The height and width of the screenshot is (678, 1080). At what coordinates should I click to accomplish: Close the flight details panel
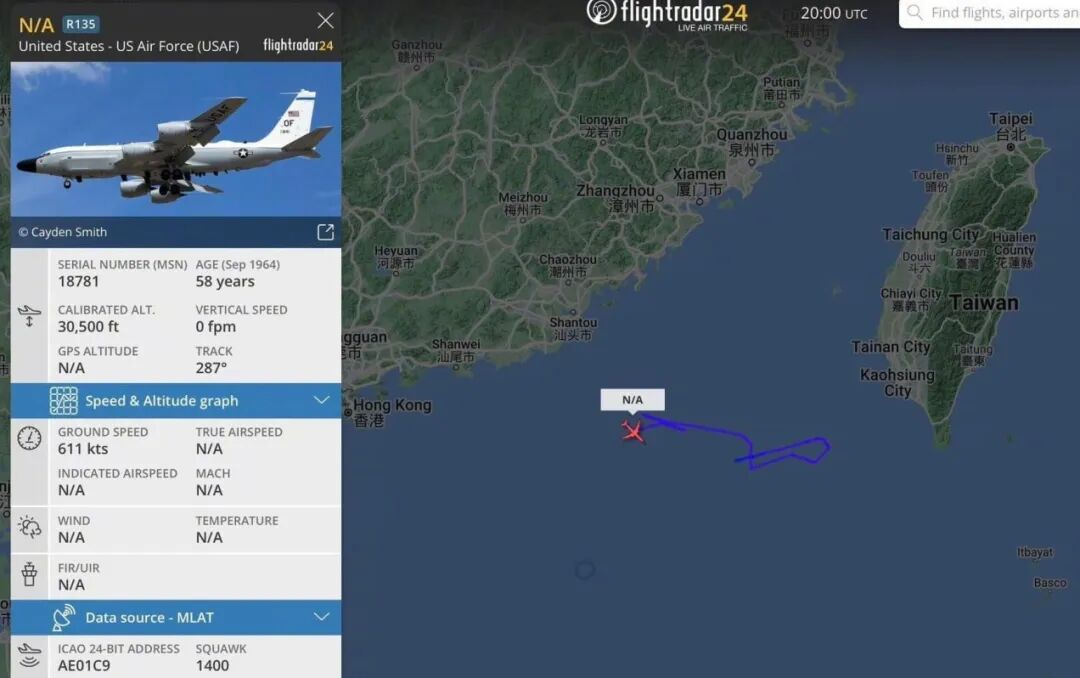pyautogui.click(x=325, y=21)
